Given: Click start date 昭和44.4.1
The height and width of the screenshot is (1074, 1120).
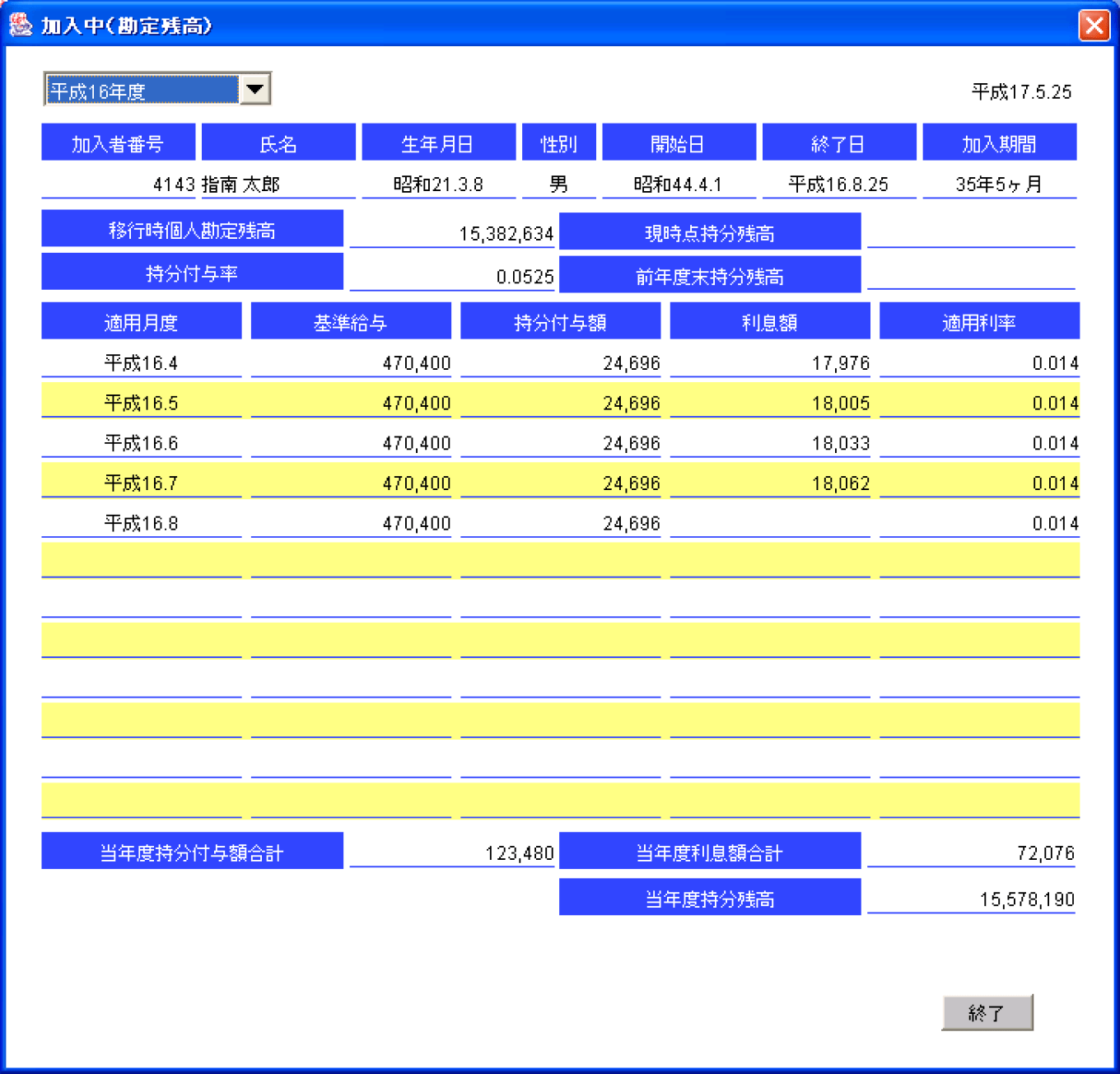Looking at the screenshot, I should coord(678,184).
